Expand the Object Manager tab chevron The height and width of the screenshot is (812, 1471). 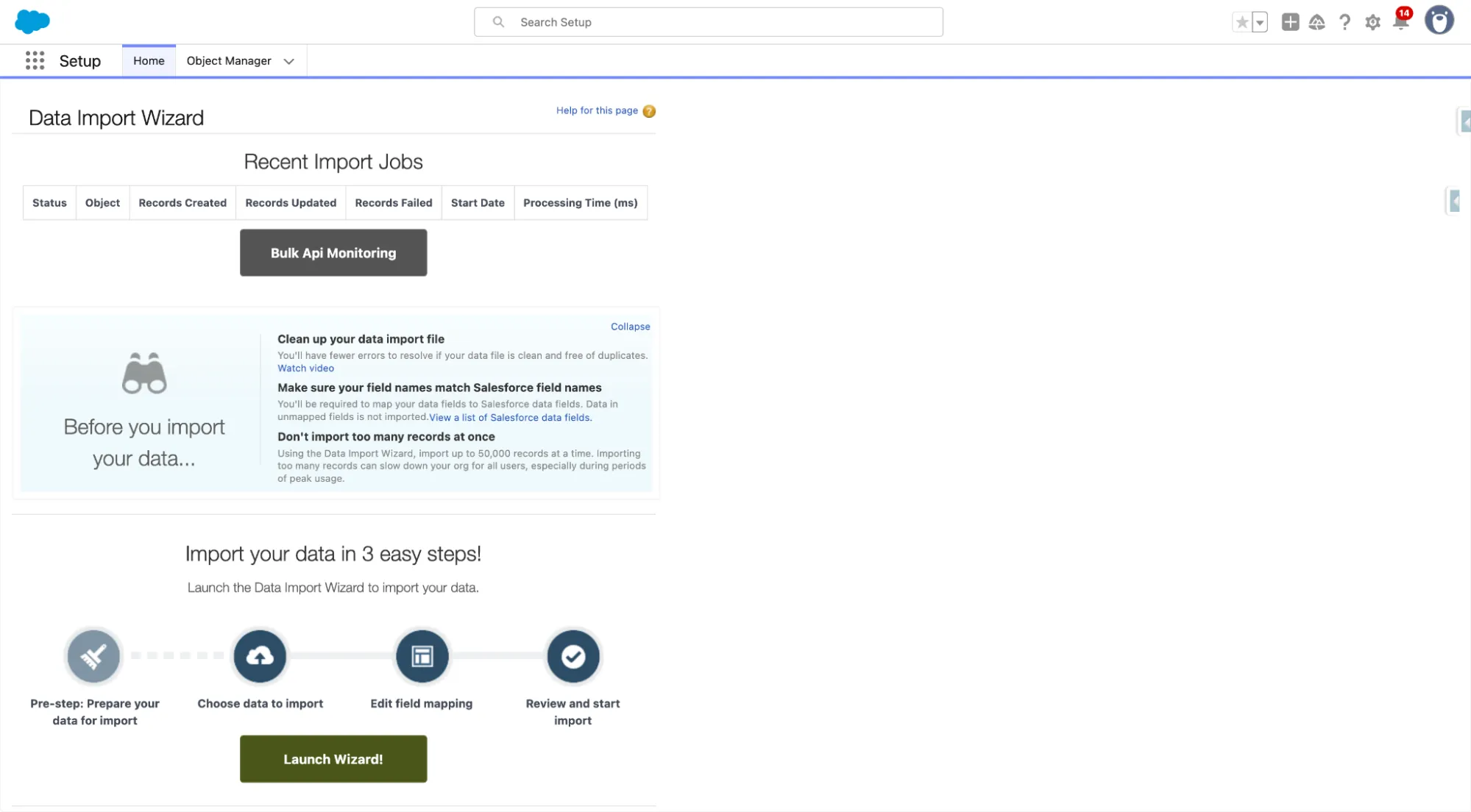click(289, 61)
